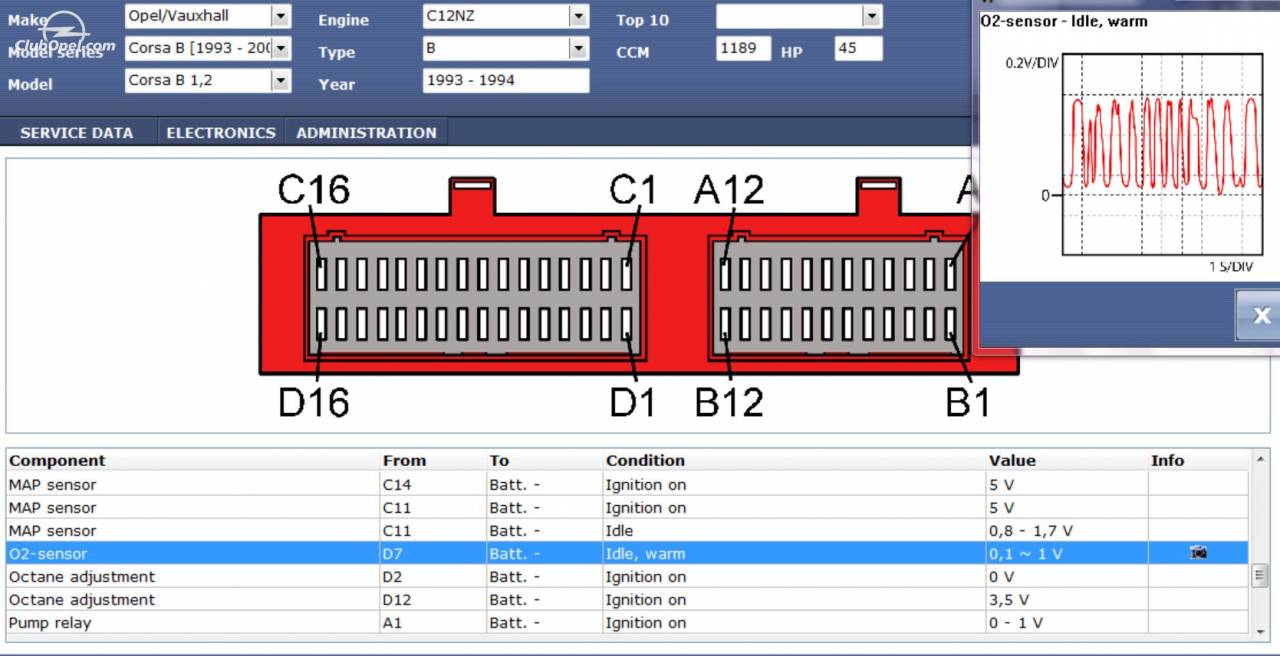Sort by the Condition column header
Image resolution: width=1280 pixels, height=656 pixels.
pos(645,460)
